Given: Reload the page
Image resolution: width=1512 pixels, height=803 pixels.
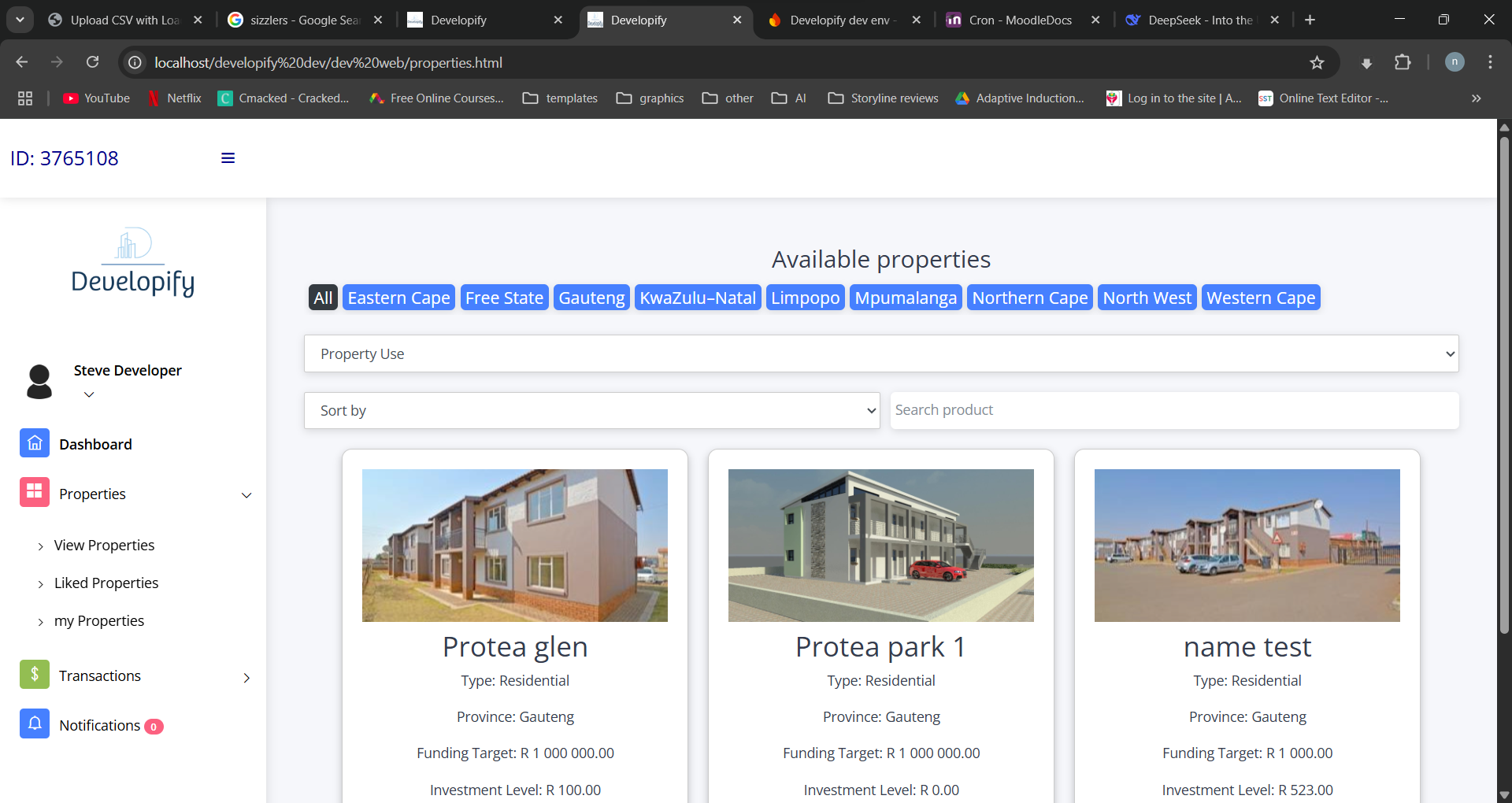Looking at the screenshot, I should (x=93, y=63).
